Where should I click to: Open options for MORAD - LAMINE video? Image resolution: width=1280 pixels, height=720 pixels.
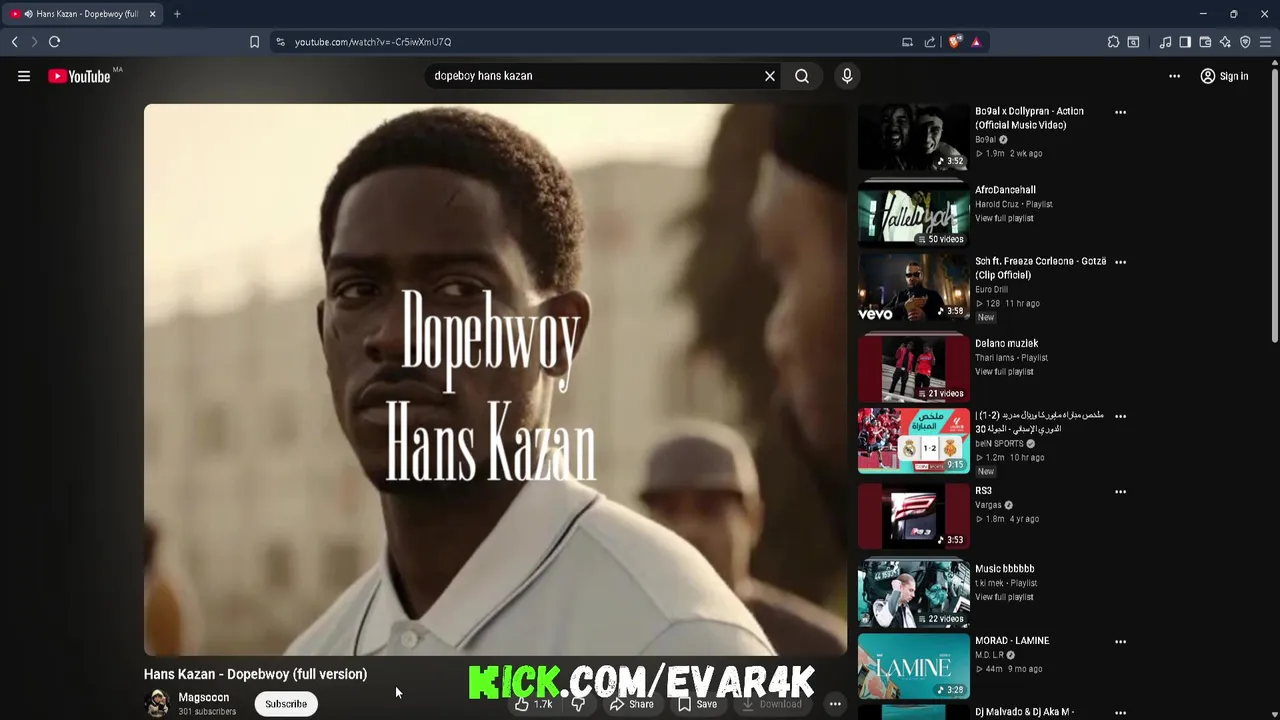pos(1120,642)
